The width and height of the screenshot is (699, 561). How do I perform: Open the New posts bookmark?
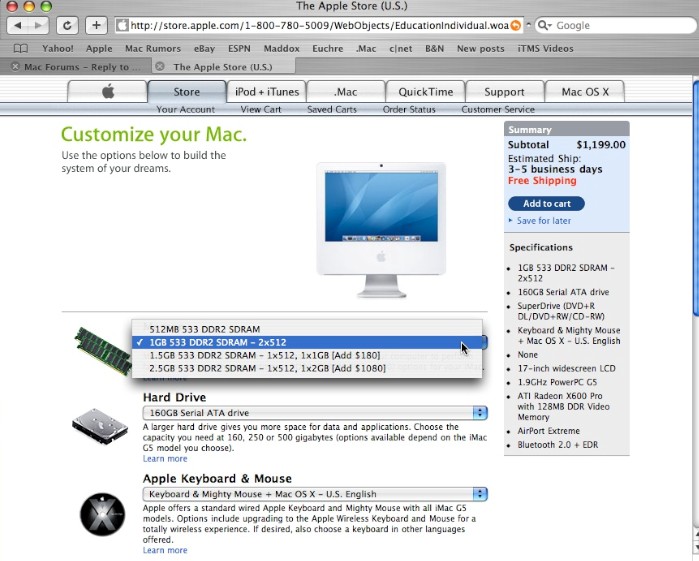click(x=481, y=48)
